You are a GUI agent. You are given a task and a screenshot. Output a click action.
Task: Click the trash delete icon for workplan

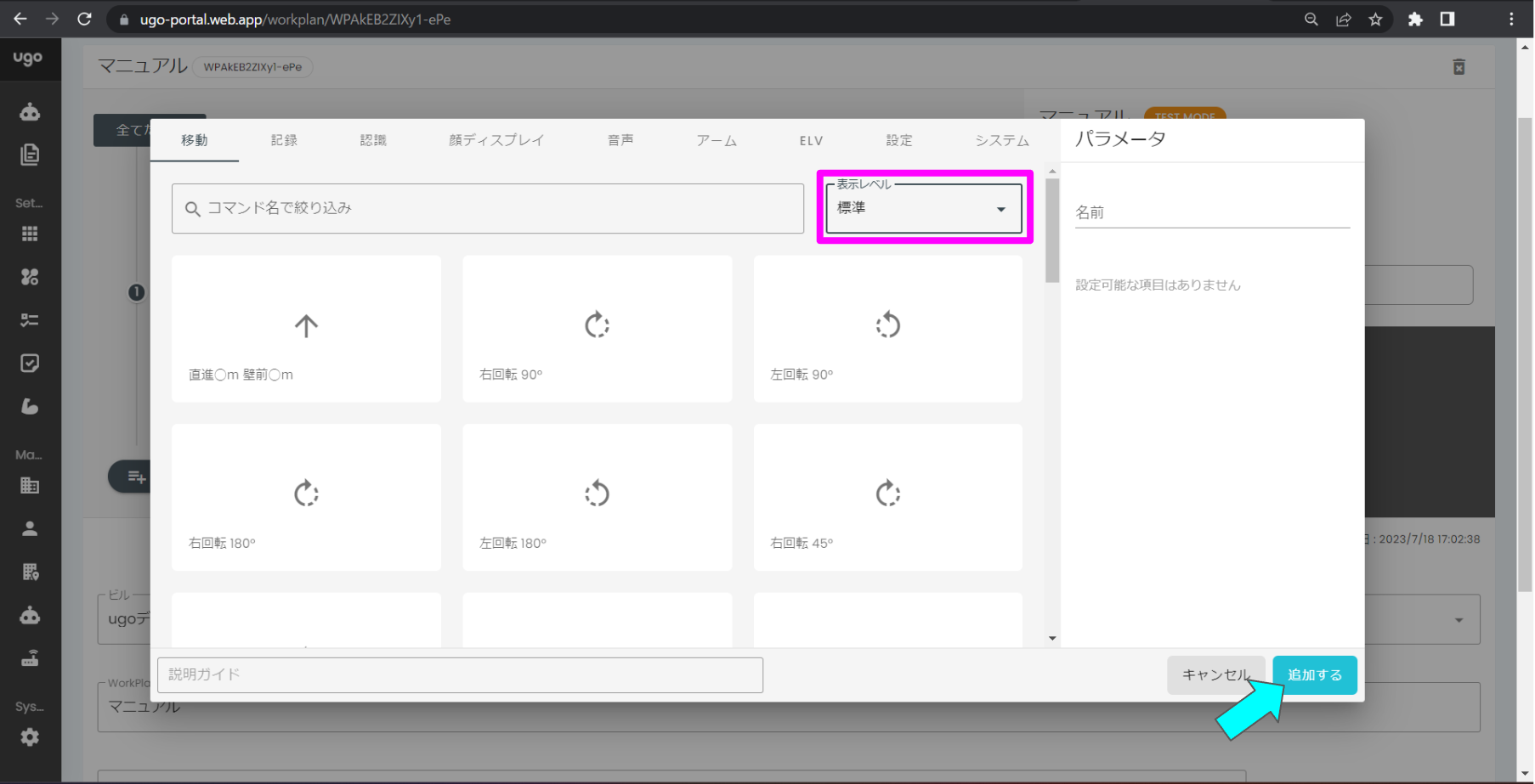[1459, 67]
